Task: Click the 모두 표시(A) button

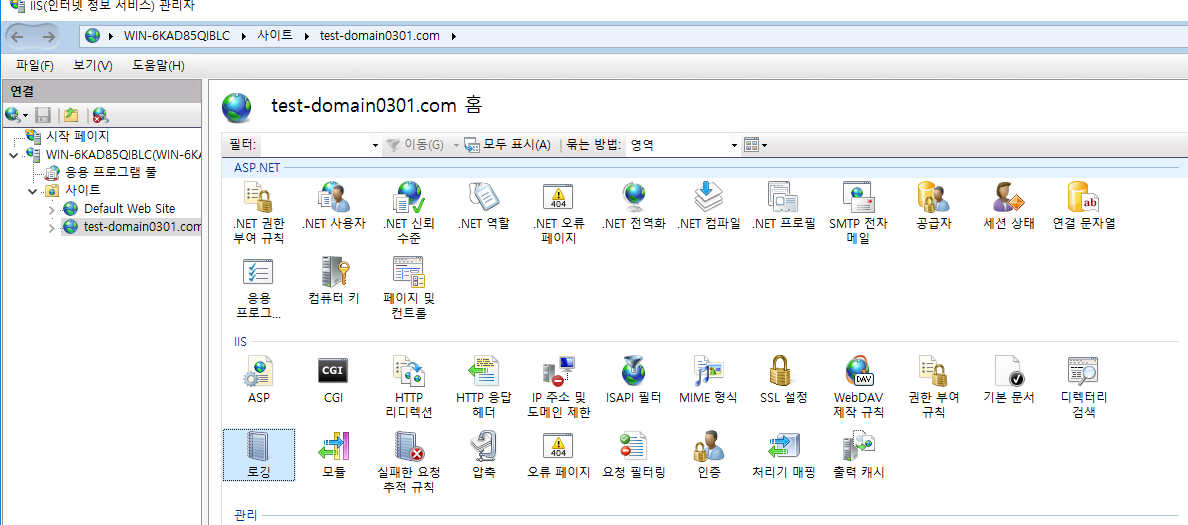Action: [x=508, y=145]
